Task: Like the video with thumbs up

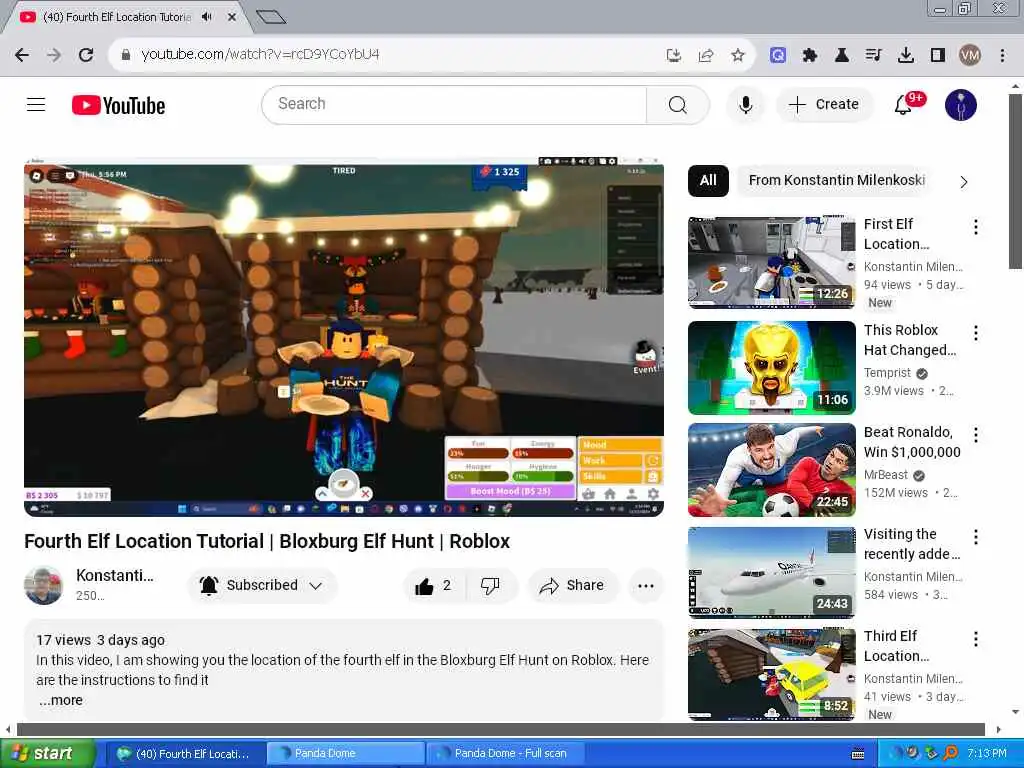Action: 434,586
